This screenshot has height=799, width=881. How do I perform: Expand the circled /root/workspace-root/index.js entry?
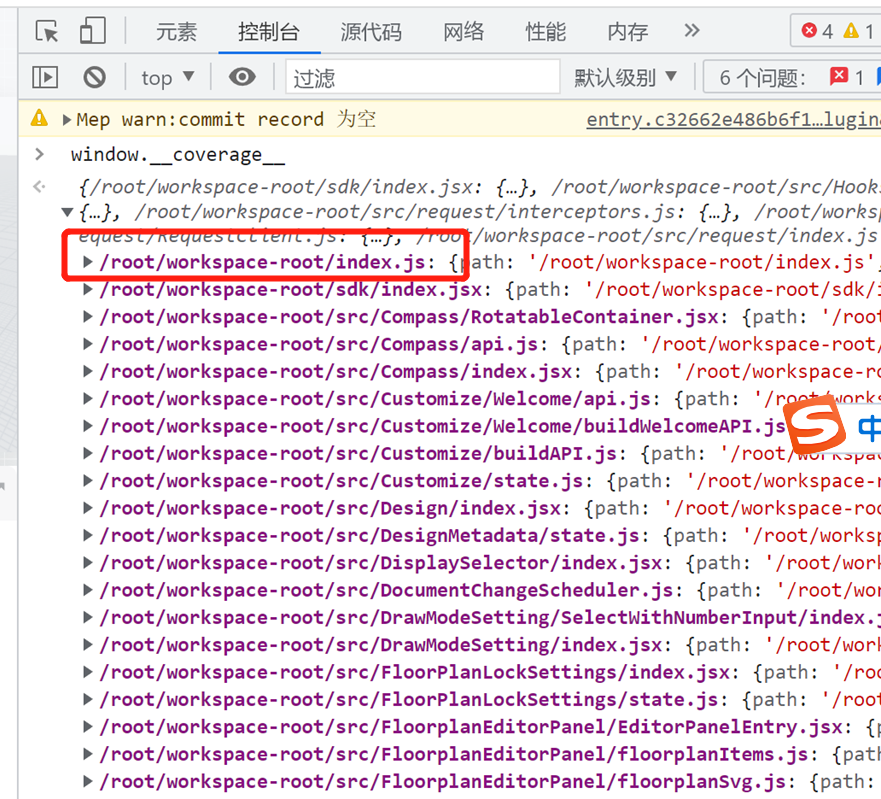point(88,263)
